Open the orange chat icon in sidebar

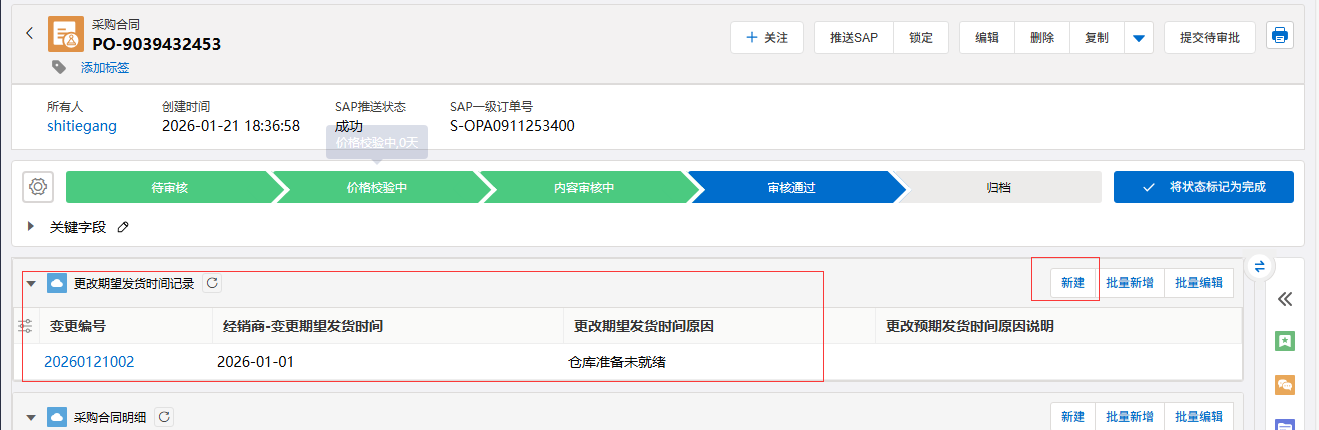[1285, 385]
